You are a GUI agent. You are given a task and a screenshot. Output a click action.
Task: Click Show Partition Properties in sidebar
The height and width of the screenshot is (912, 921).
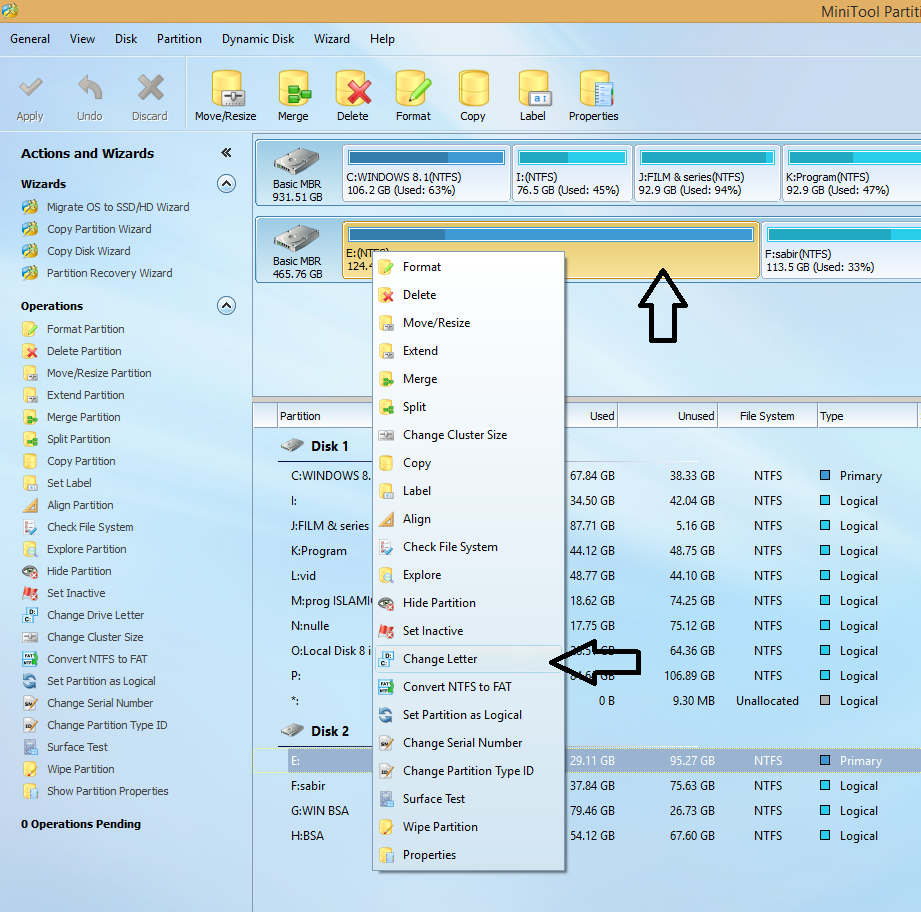[95, 791]
